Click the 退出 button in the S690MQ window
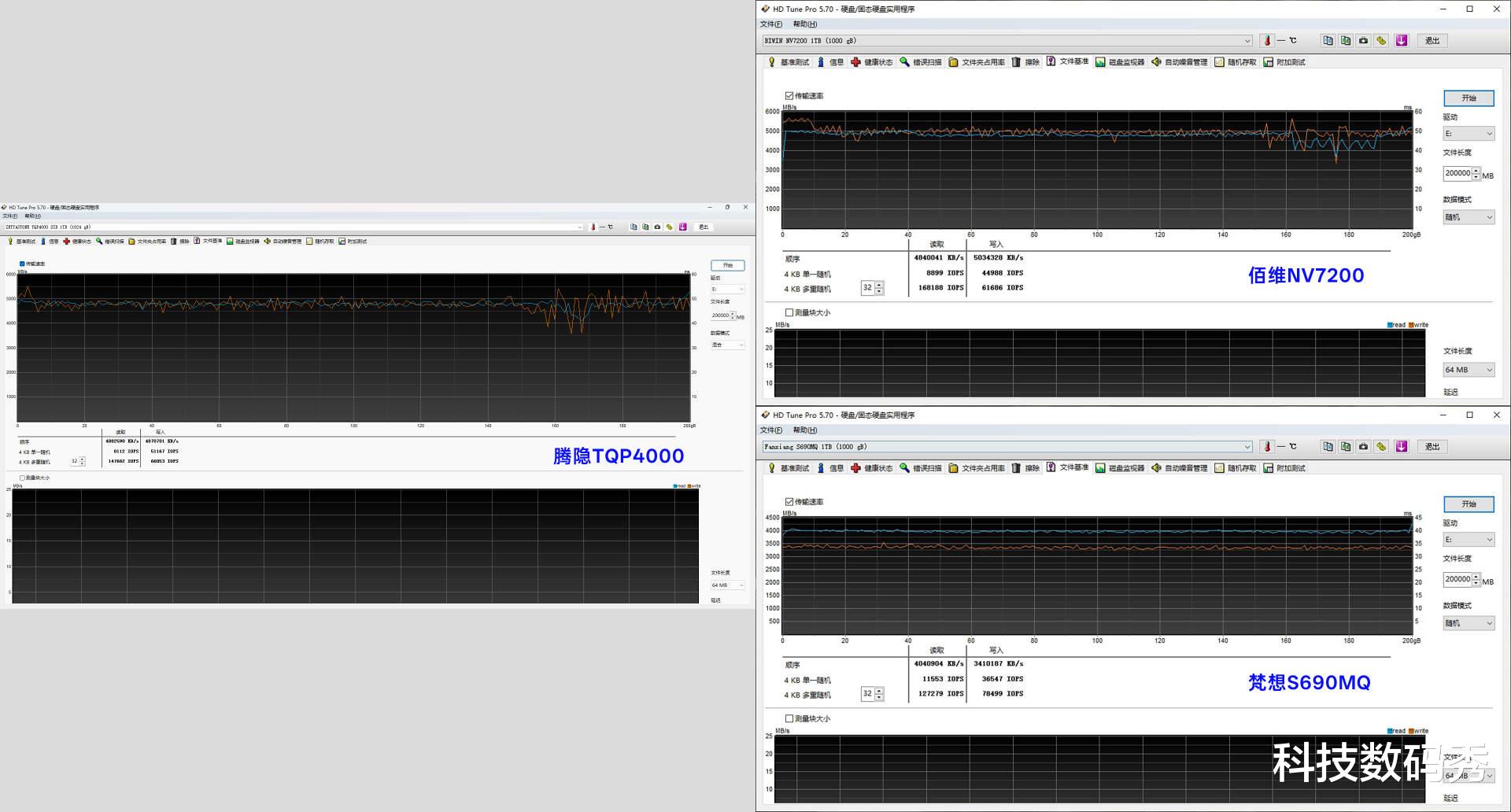Screen dimensions: 1511x812 pos(1432,447)
